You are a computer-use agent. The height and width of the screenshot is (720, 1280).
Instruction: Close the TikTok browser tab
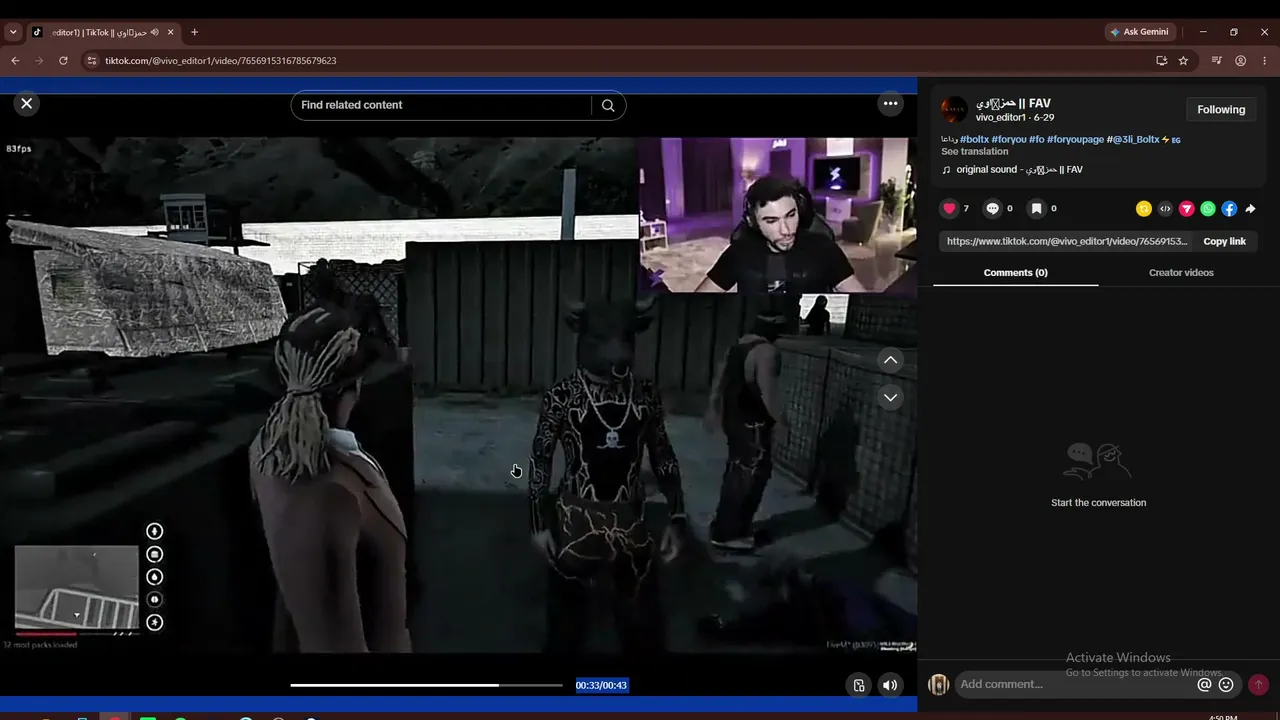point(170,32)
